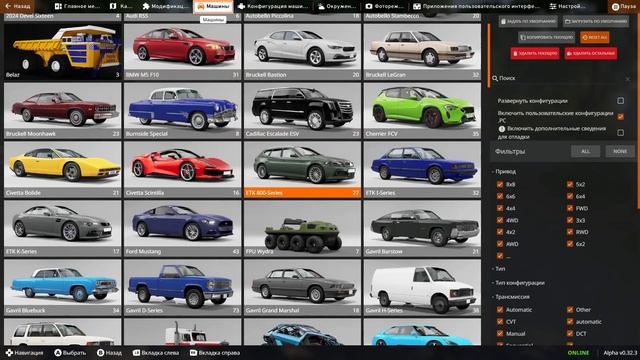640x360 pixels.
Task: Collapse the Трансмиссия filter section
Action: (511, 297)
